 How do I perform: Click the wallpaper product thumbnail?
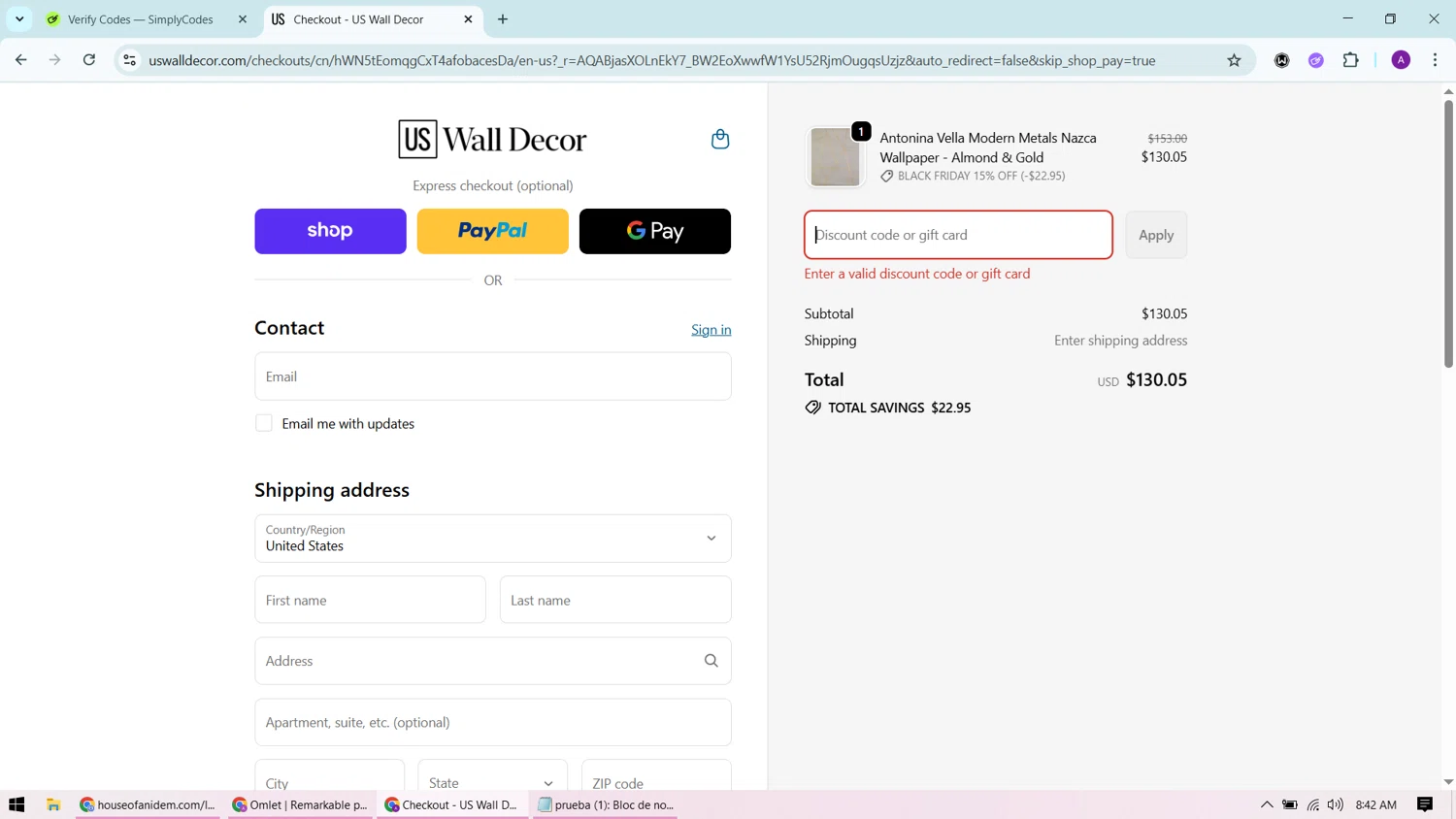tap(835, 157)
